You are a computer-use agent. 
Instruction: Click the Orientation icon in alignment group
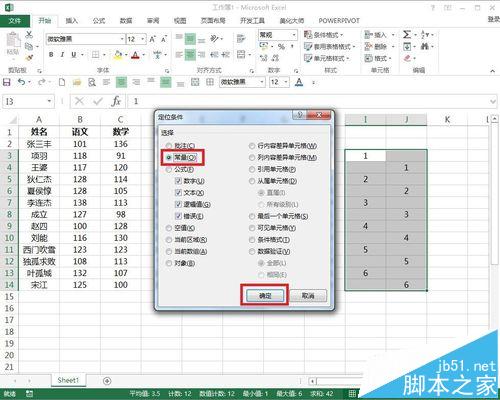coord(215,39)
